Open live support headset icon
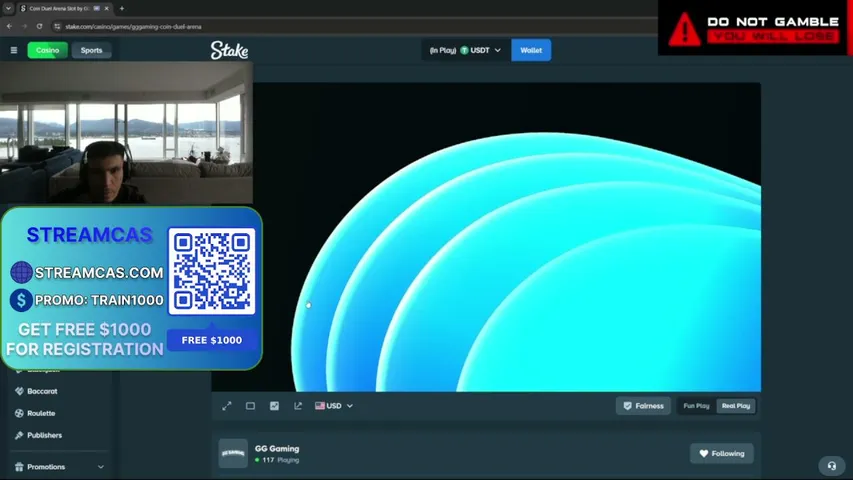This screenshot has width=853, height=480. (x=832, y=466)
